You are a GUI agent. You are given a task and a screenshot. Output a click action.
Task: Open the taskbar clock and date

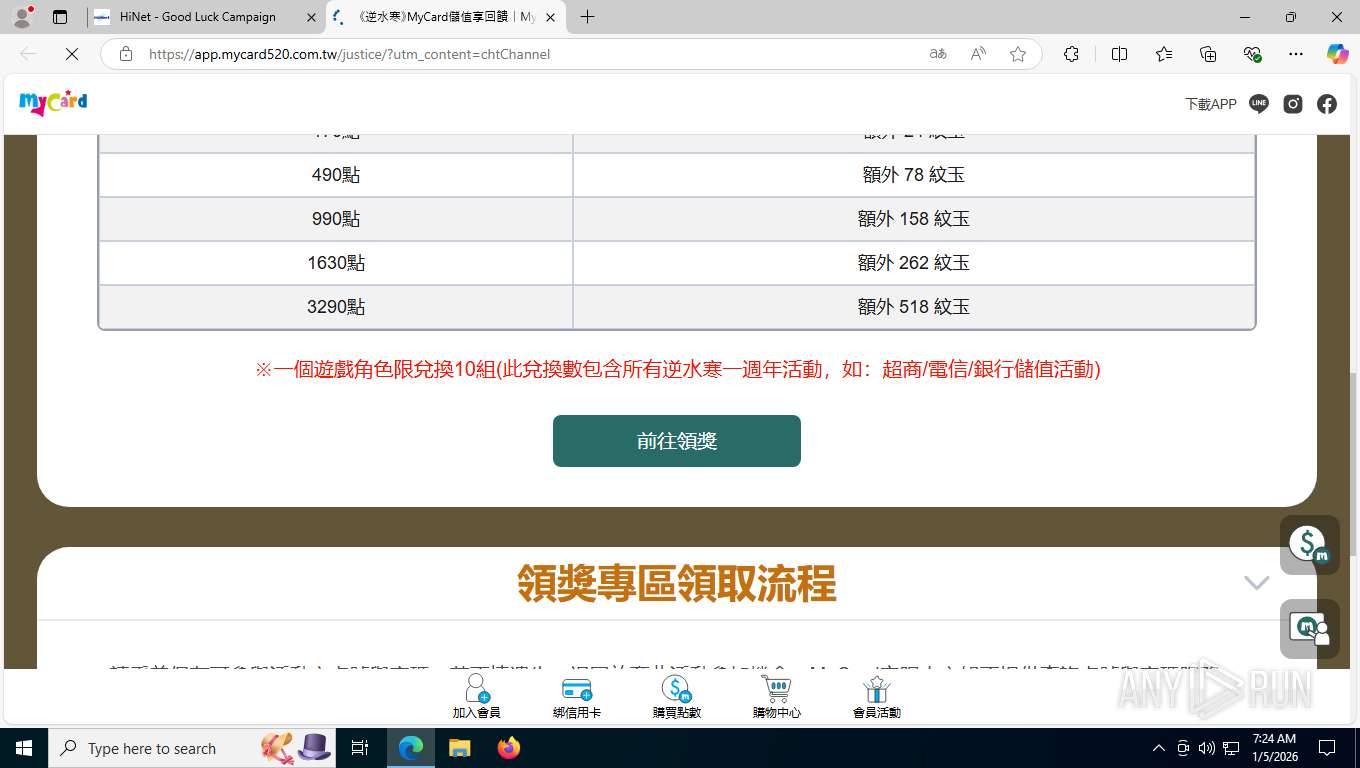(1273, 748)
